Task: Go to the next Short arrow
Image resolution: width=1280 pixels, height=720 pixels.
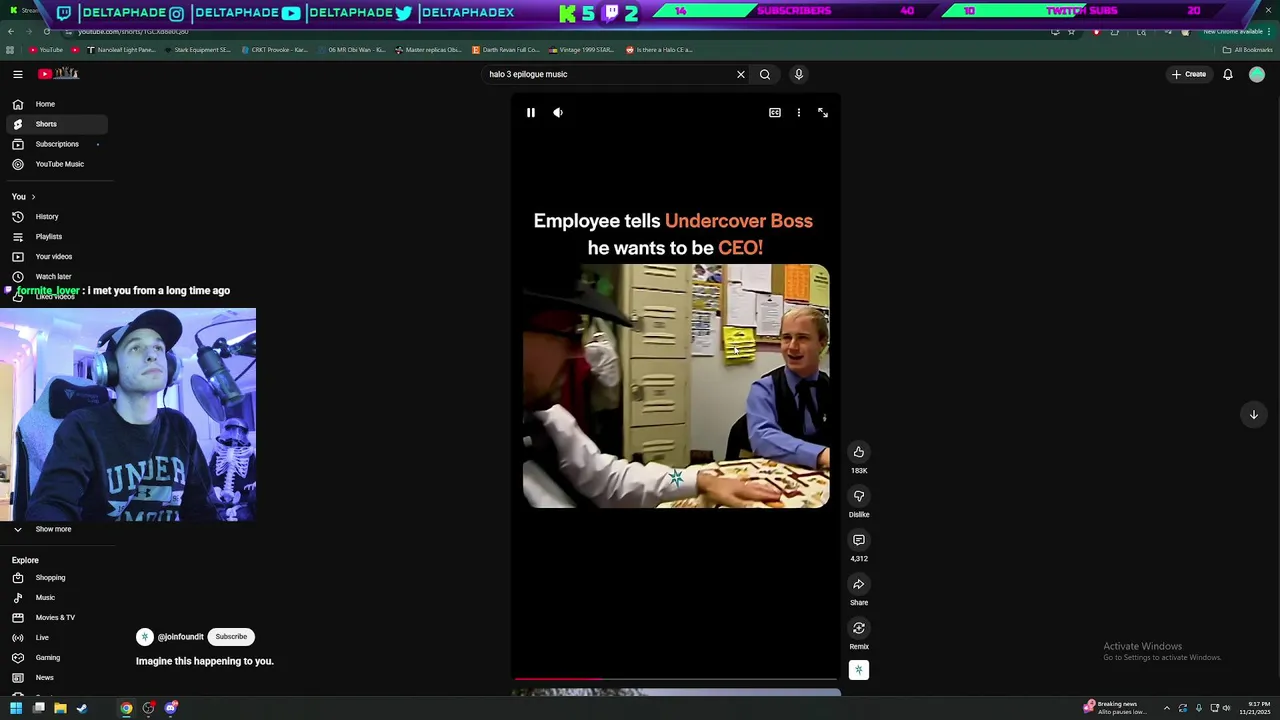Action: (1253, 414)
